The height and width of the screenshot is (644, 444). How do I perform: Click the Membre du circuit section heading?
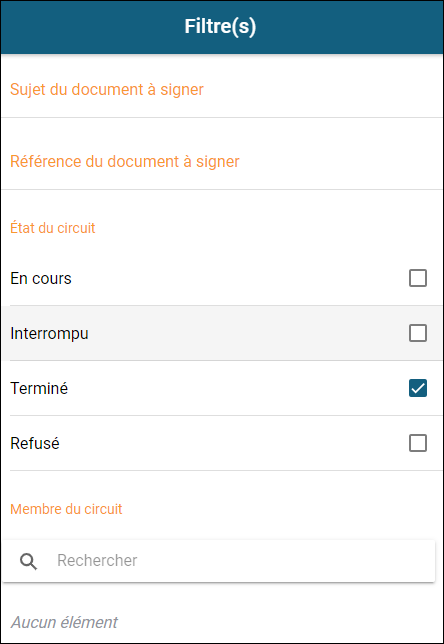[x=66, y=509]
